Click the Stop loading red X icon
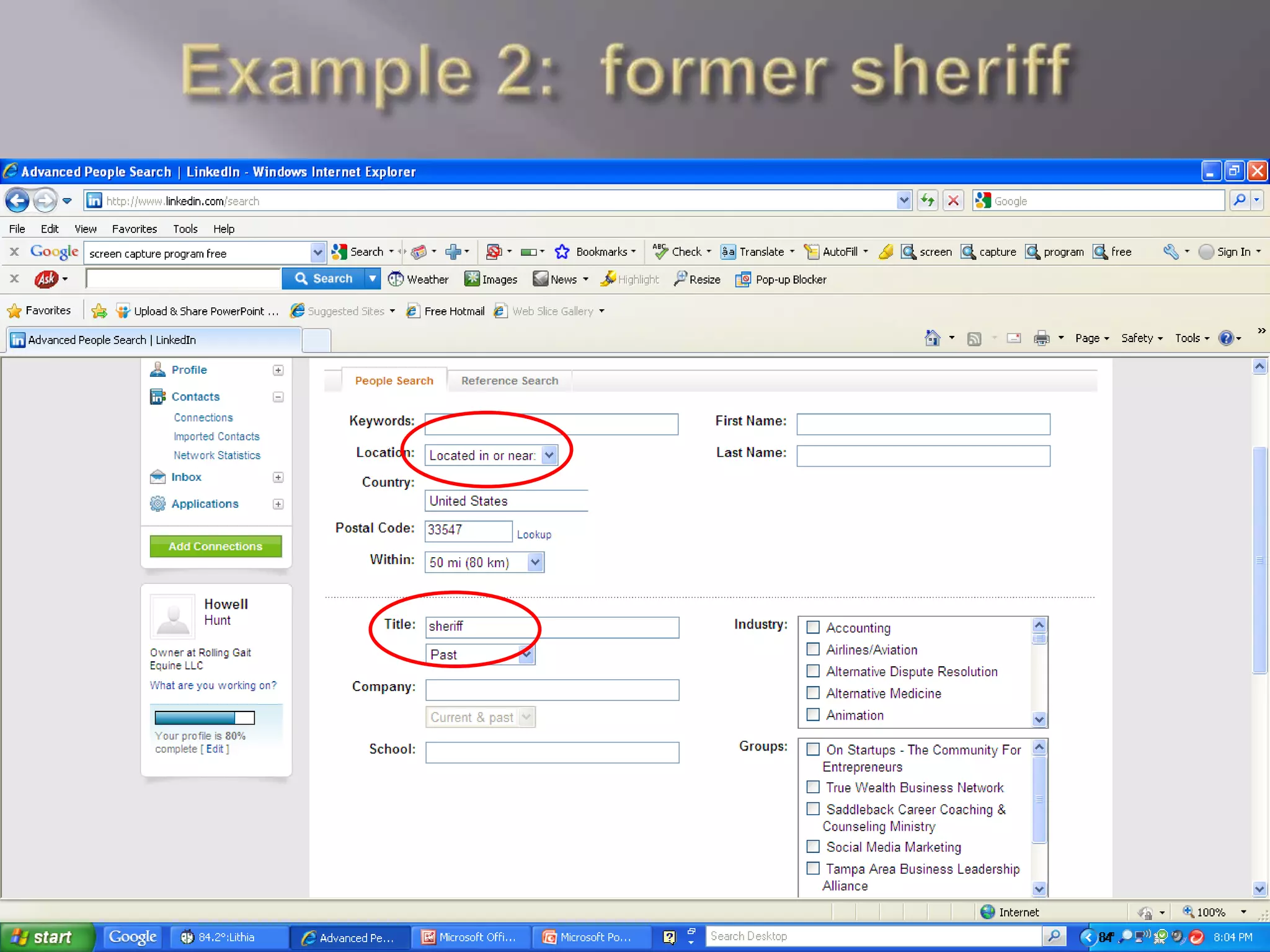1270x952 pixels. point(954,201)
